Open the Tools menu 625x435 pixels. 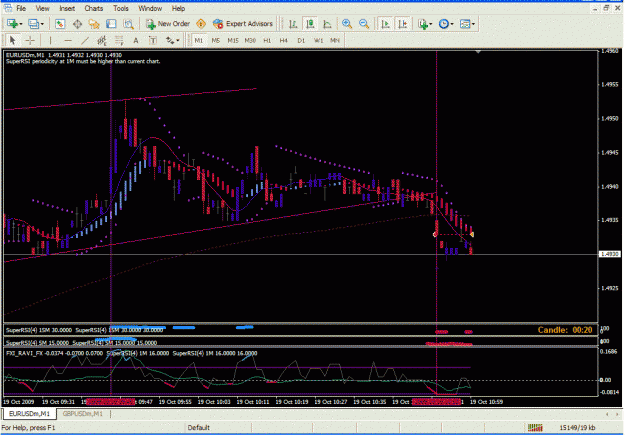coord(121,8)
